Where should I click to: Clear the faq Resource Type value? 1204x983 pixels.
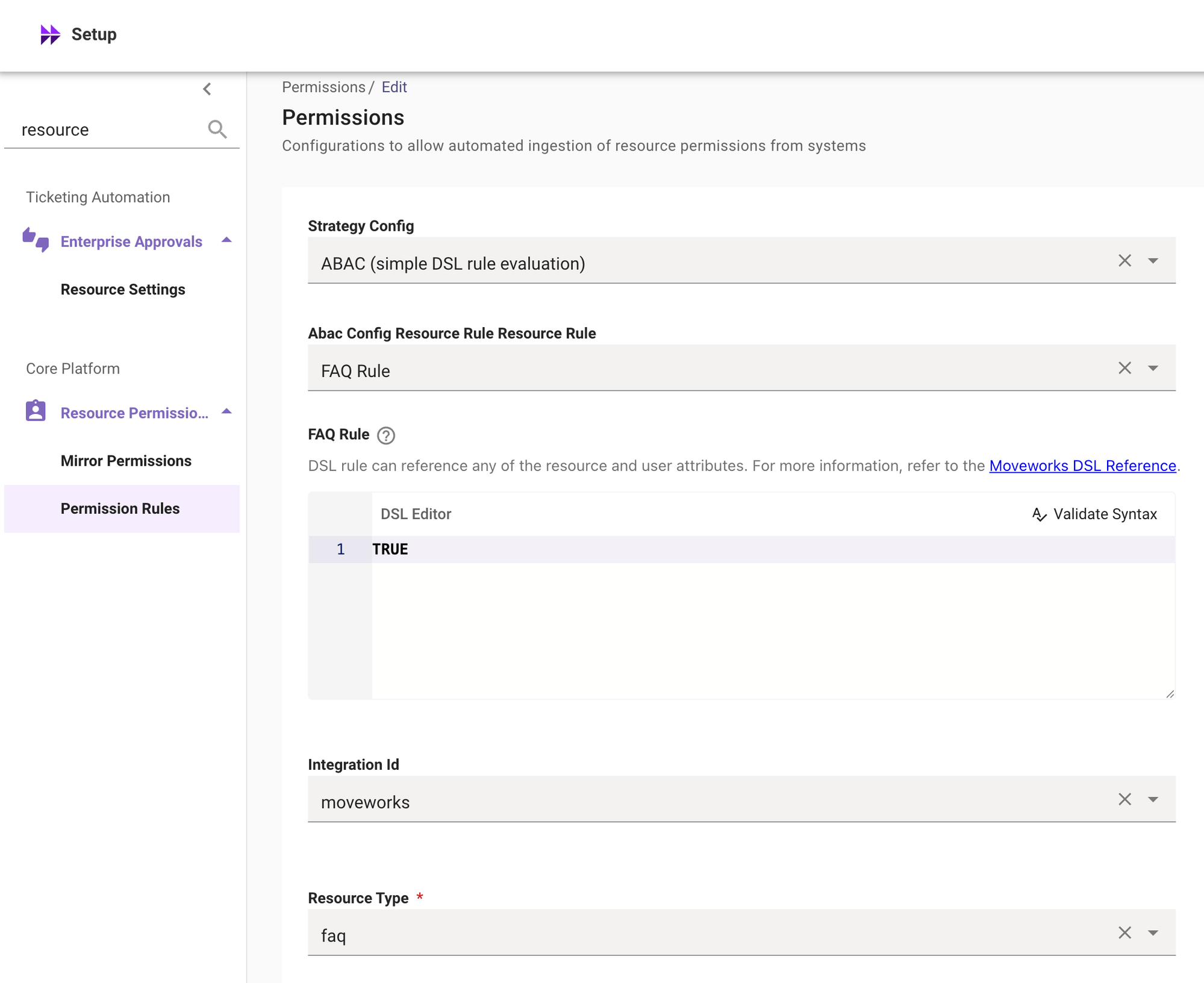coord(1124,933)
